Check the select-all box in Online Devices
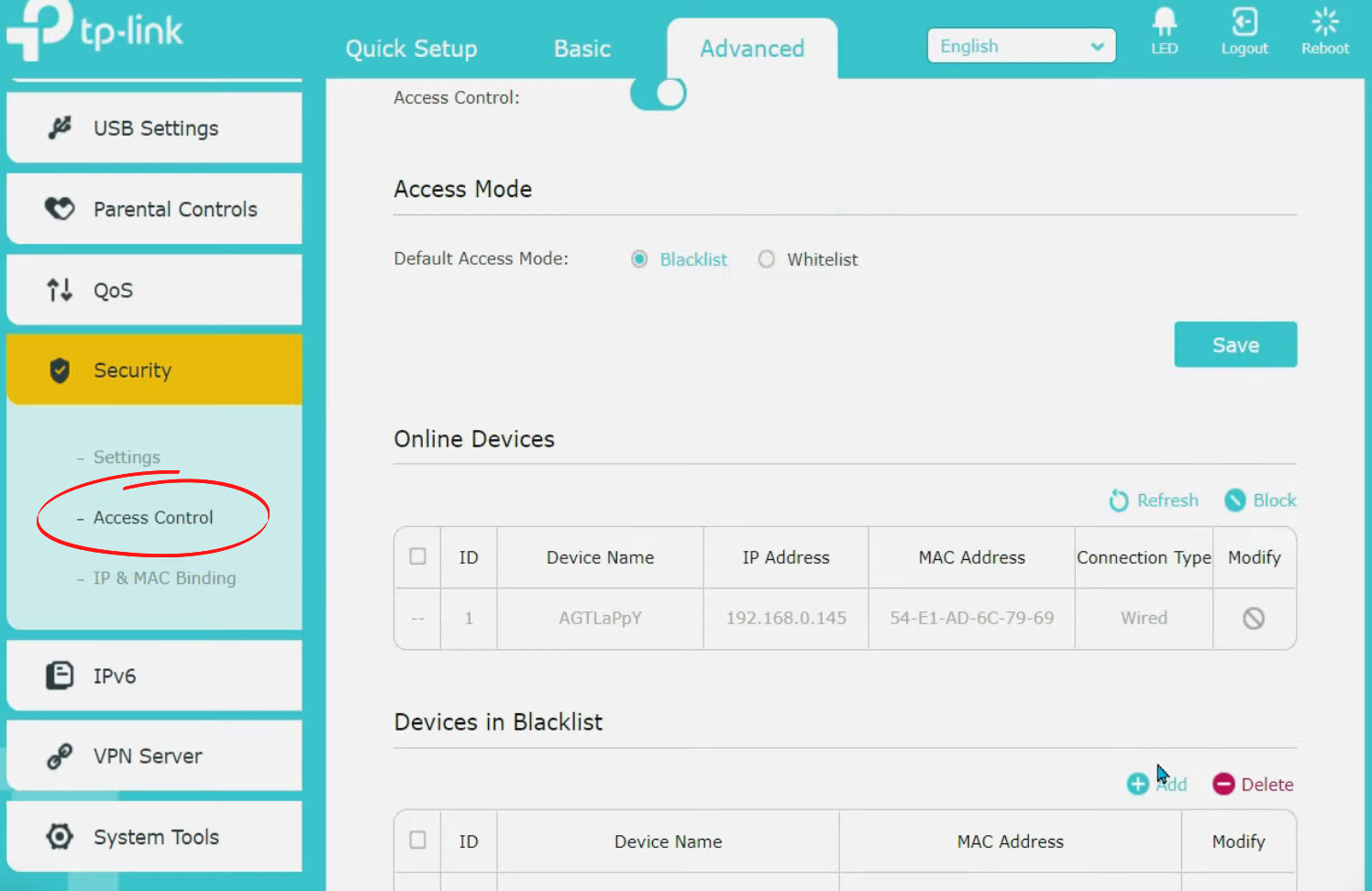 [x=417, y=556]
